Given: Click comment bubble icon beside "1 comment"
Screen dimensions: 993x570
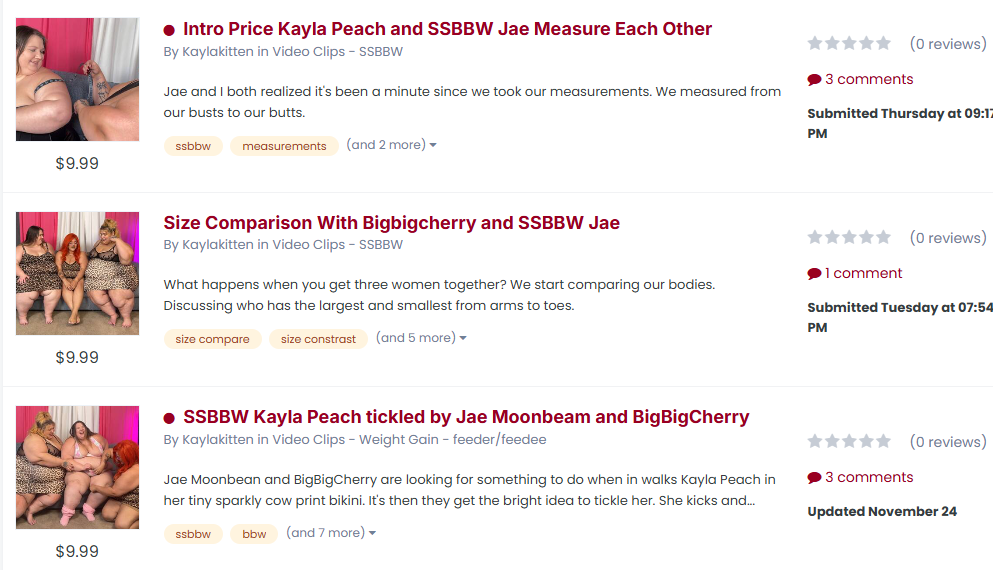Looking at the screenshot, I should pos(814,274).
